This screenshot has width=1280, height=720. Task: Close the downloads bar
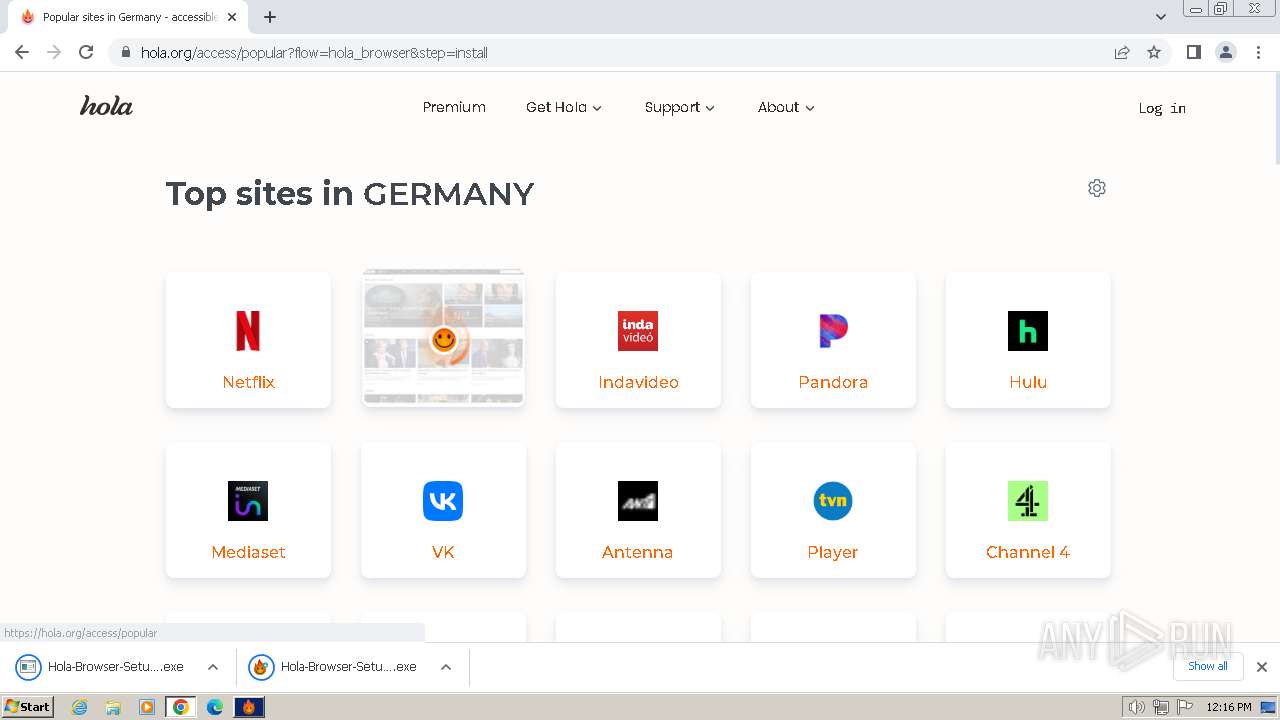pos(1262,667)
